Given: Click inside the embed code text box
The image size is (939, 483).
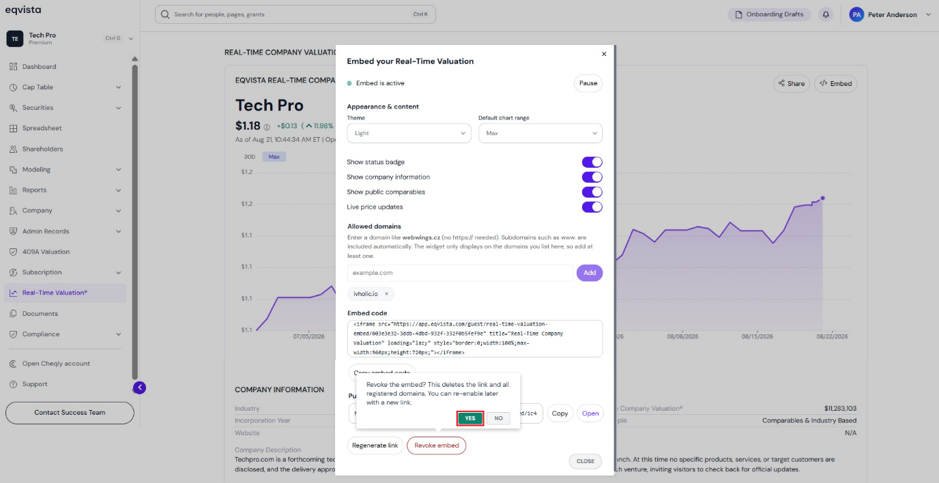Looking at the screenshot, I should point(475,339).
